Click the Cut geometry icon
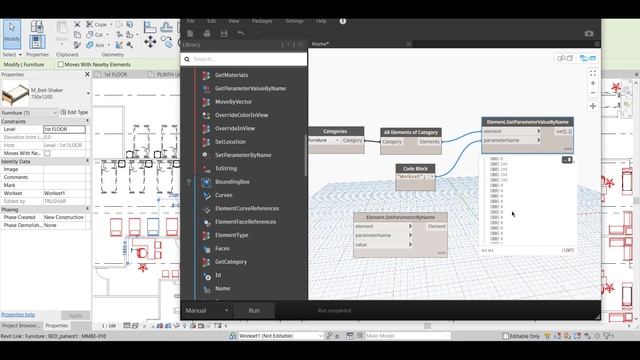The image size is (640, 360). coord(89,35)
